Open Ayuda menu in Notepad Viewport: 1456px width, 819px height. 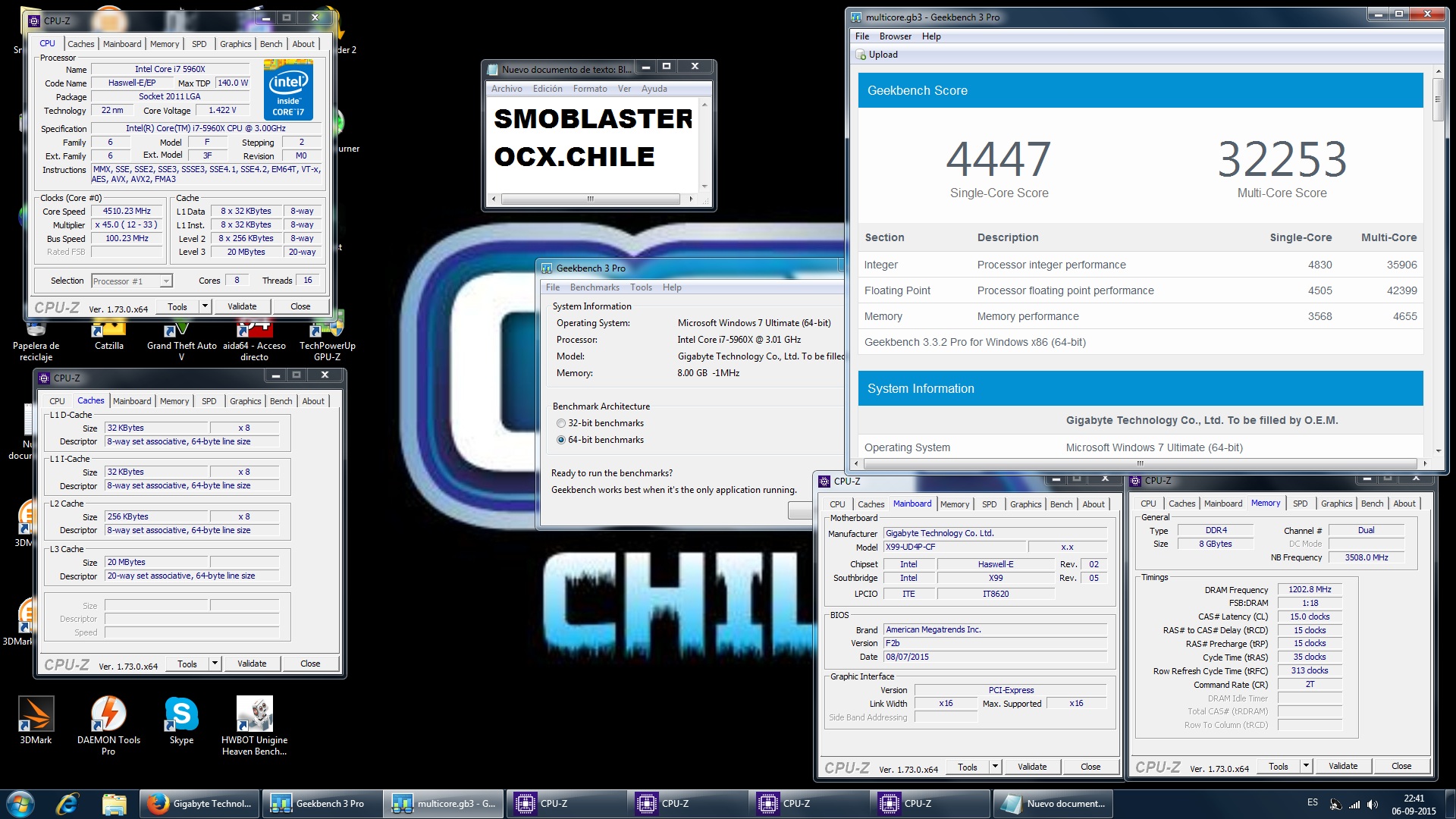coord(654,89)
